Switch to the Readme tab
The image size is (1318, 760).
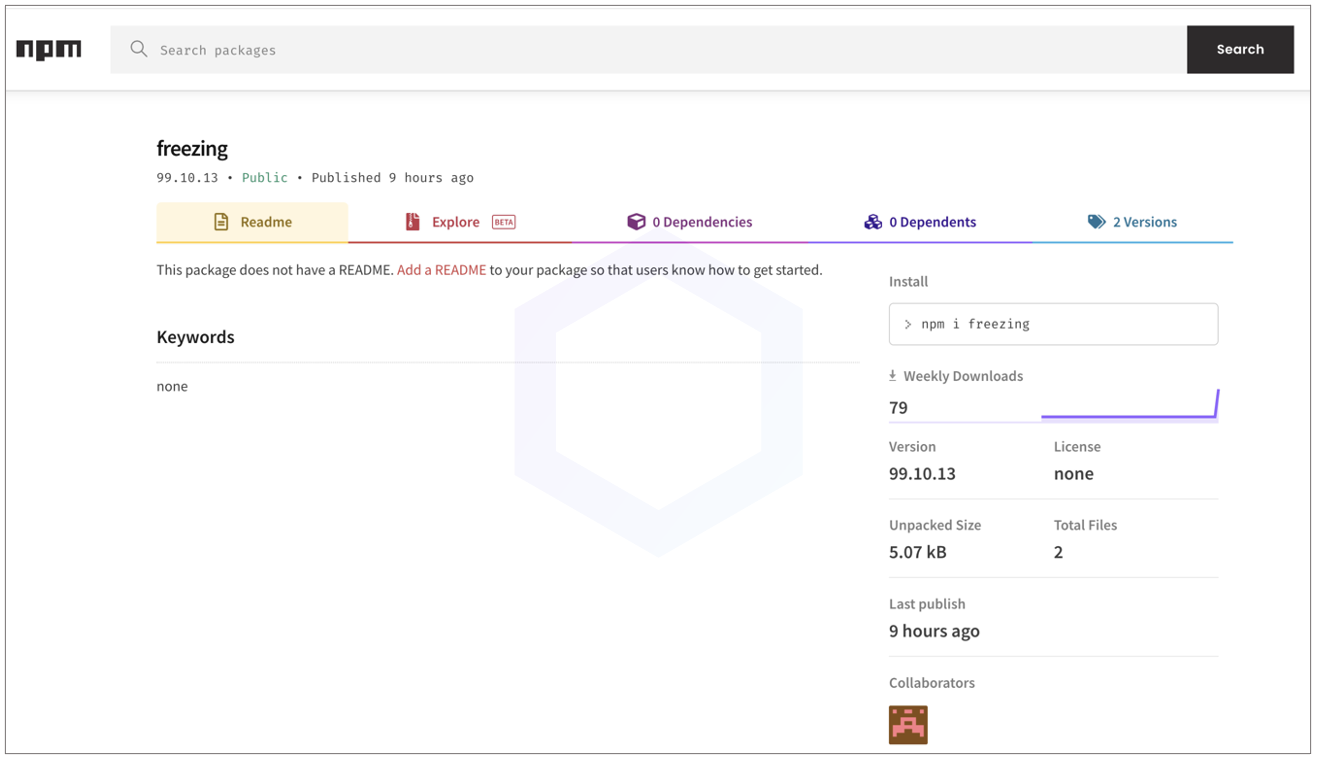click(x=266, y=222)
